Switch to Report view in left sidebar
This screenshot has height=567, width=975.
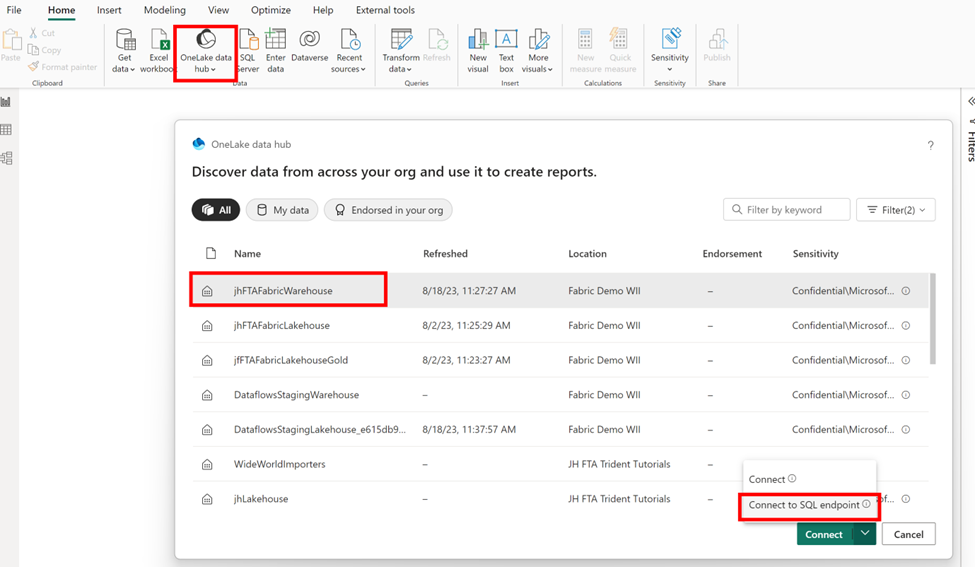coord(6,102)
